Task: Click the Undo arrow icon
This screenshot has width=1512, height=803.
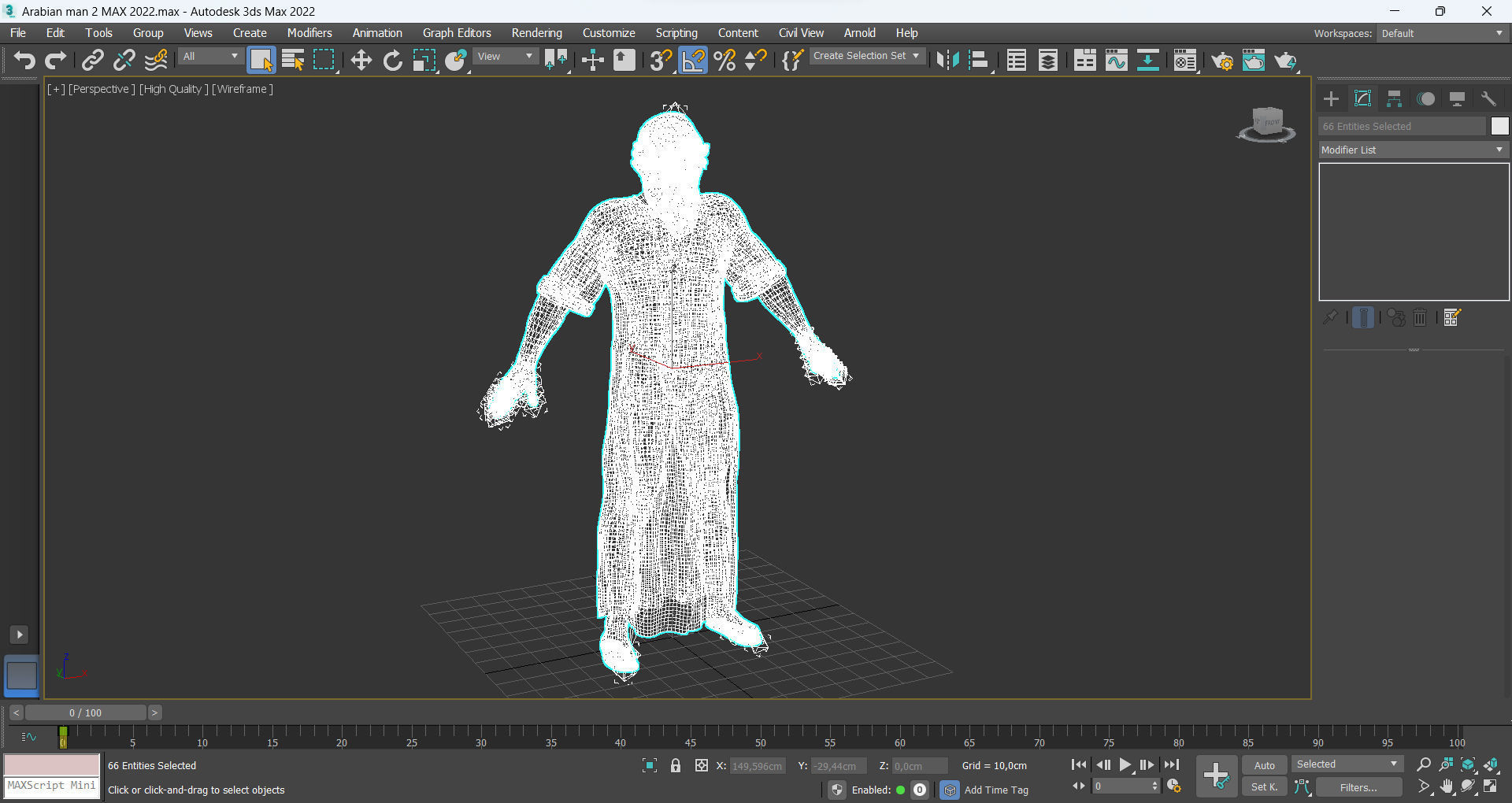Action: coord(24,60)
